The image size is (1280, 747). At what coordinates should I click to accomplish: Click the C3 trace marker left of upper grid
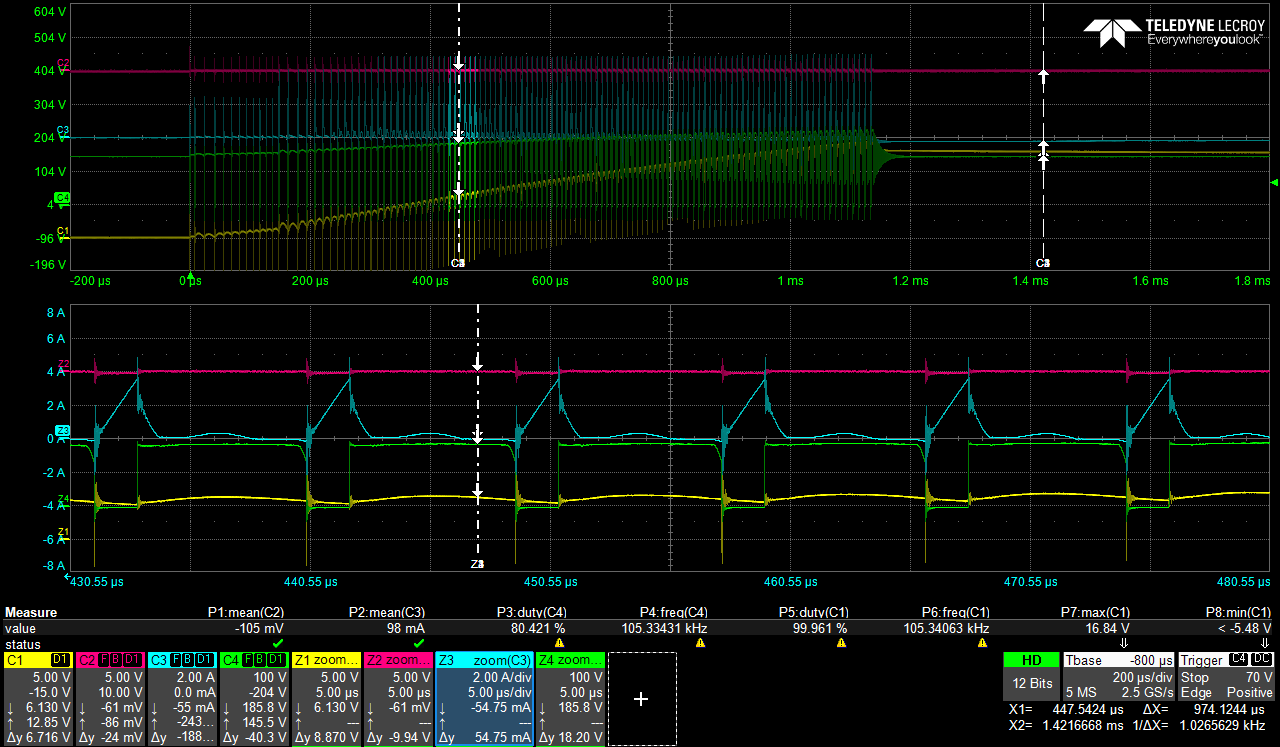point(63,131)
